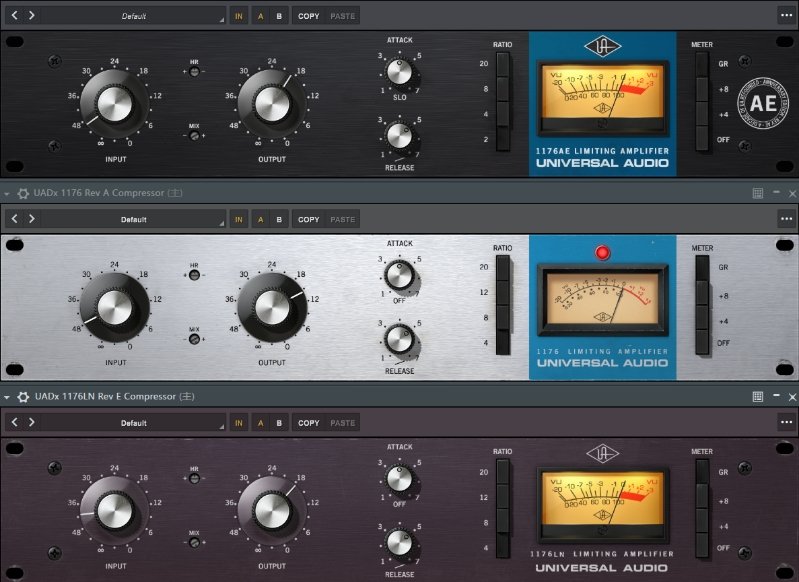Open the 1176LN Rev E three-dot options menu
799x582 pixels.
786,422
